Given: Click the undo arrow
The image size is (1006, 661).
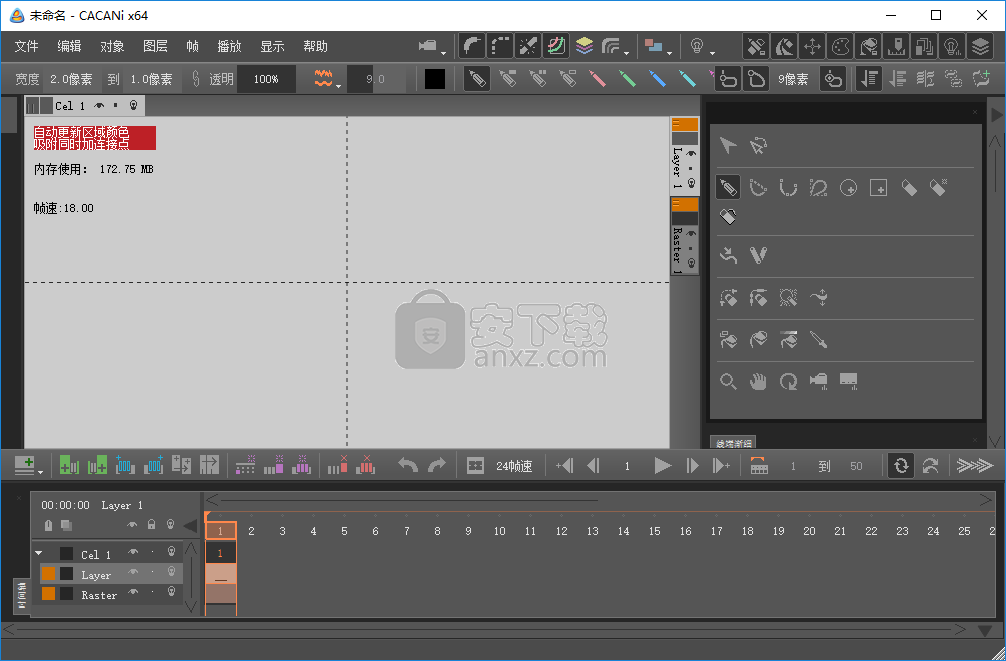Looking at the screenshot, I should click(407, 465).
